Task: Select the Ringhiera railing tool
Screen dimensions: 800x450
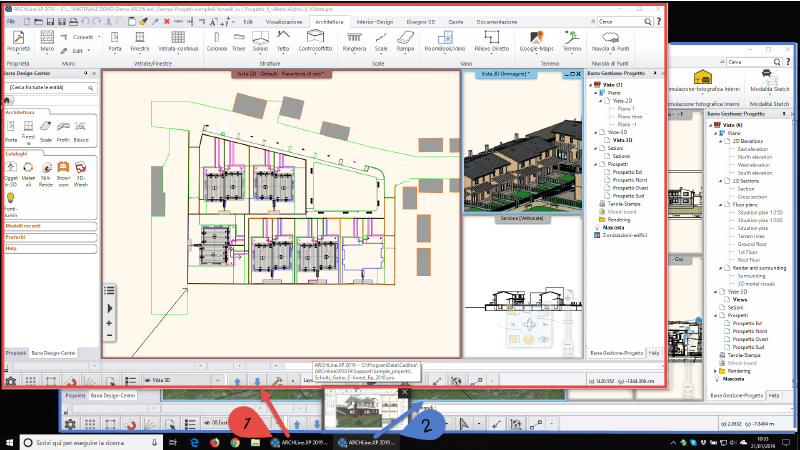Action: (354, 41)
